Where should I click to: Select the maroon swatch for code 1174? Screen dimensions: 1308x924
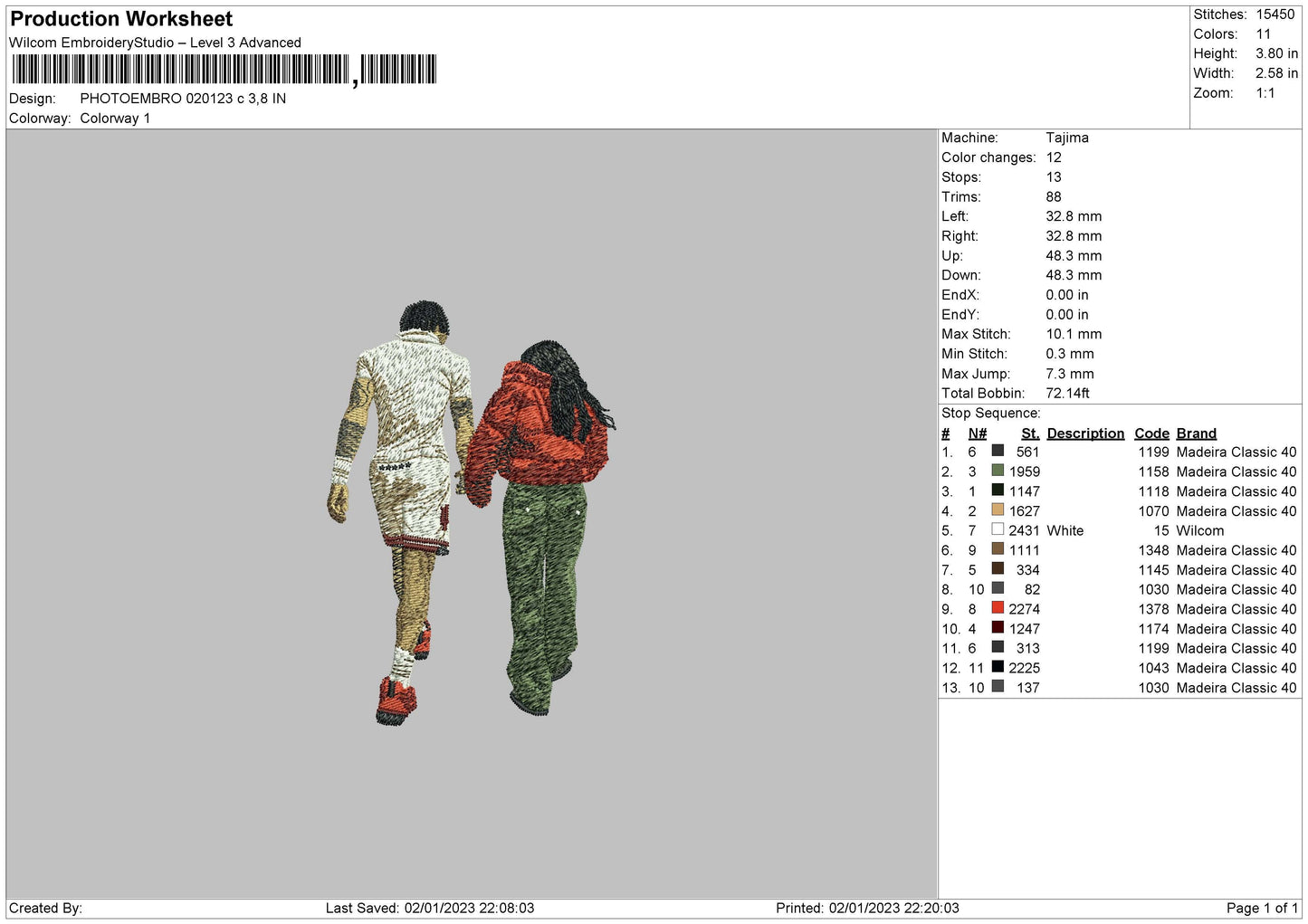[998, 628]
